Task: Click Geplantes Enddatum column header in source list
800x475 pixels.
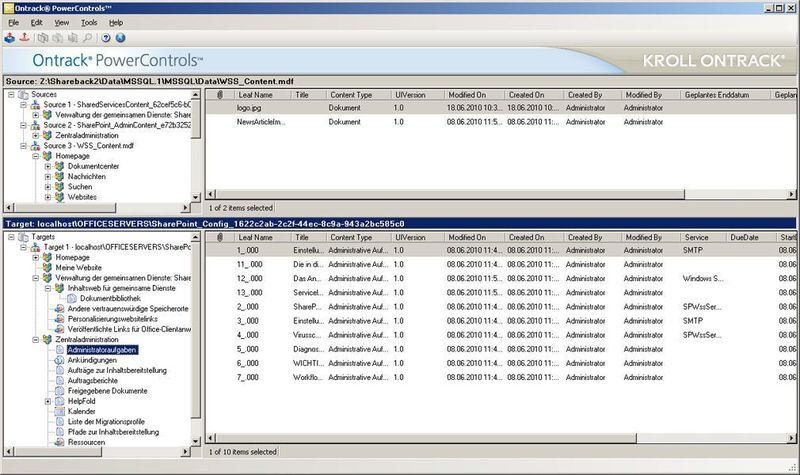Action: (x=724, y=95)
